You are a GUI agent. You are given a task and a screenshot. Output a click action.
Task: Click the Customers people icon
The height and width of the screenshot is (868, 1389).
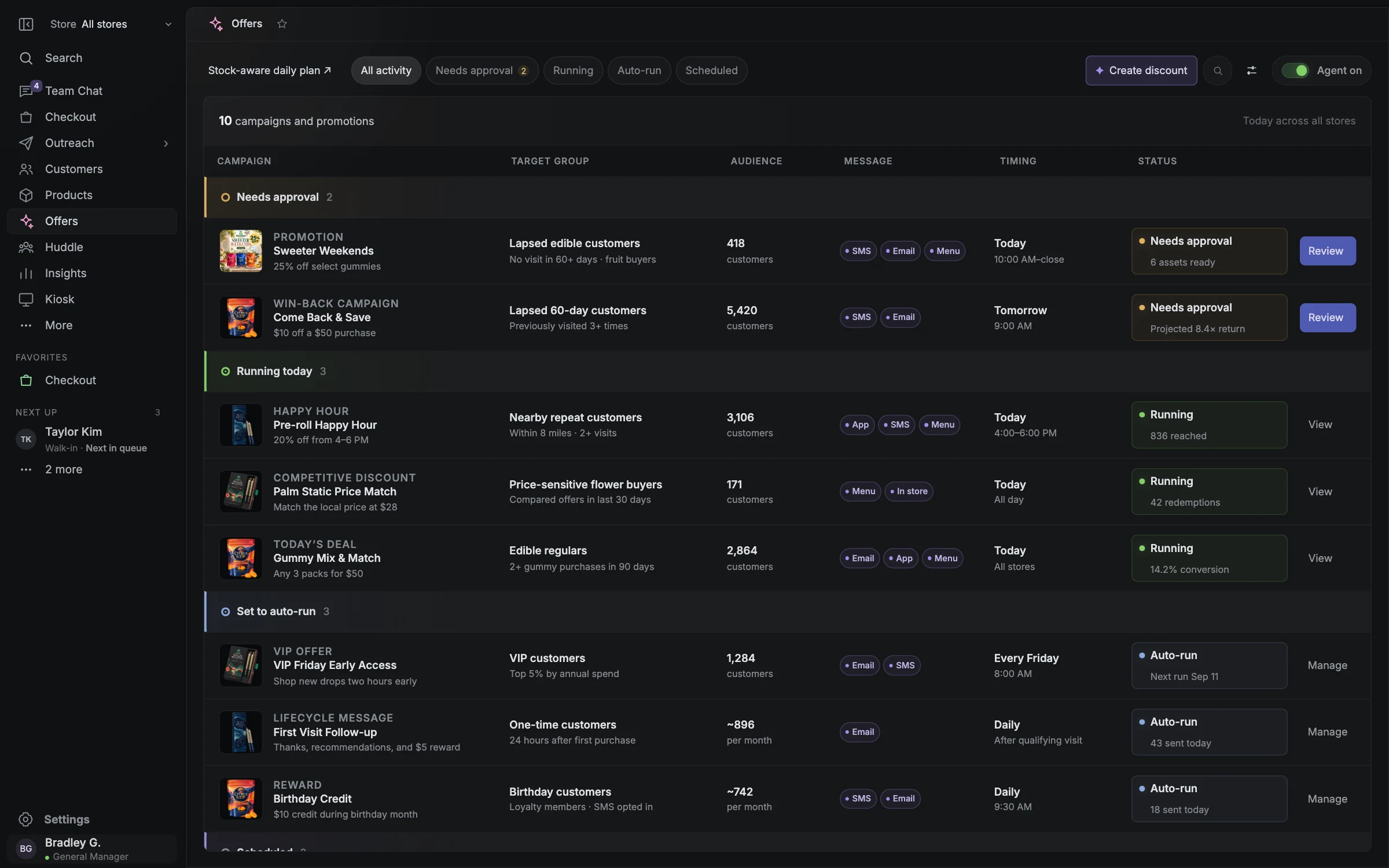click(x=26, y=169)
